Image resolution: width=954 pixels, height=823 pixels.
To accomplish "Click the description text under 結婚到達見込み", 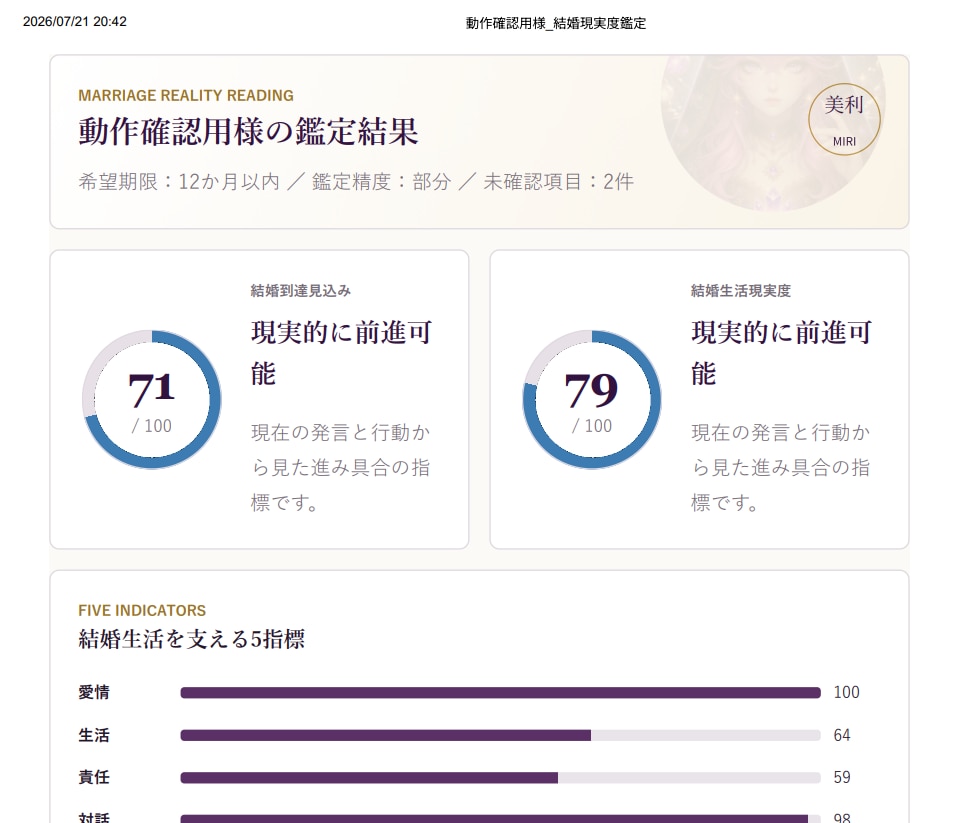I will point(341,468).
